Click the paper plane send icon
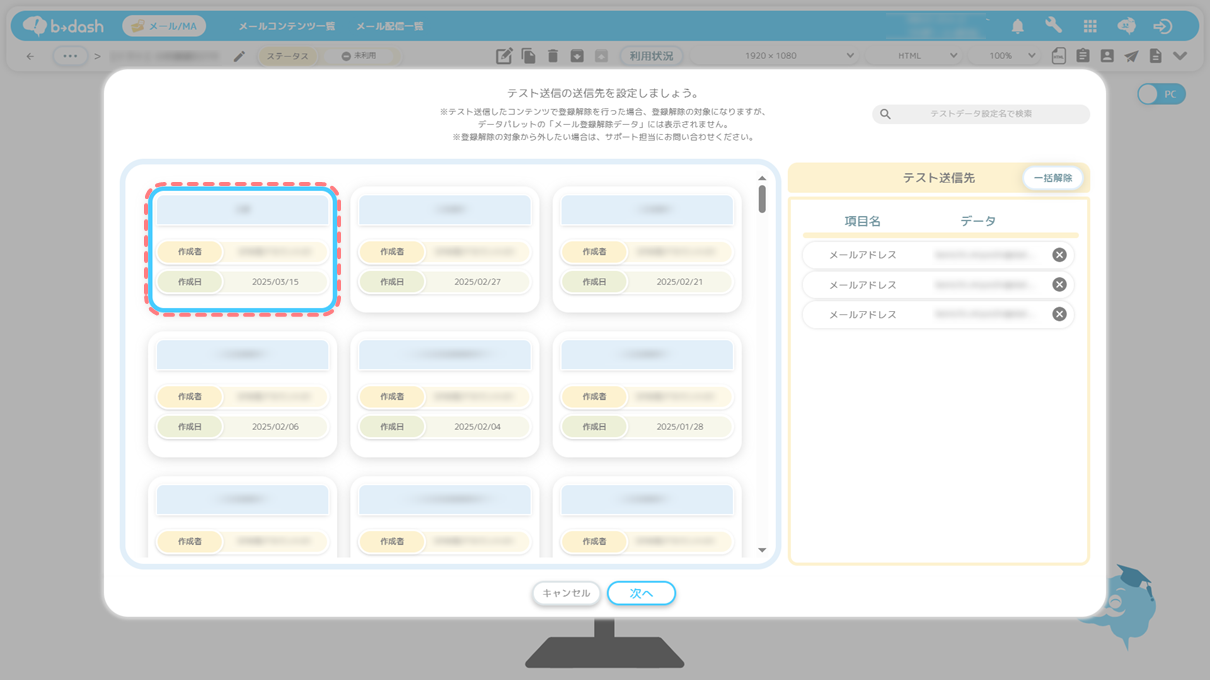The height and width of the screenshot is (680, 1210). tap(1131, 56)
